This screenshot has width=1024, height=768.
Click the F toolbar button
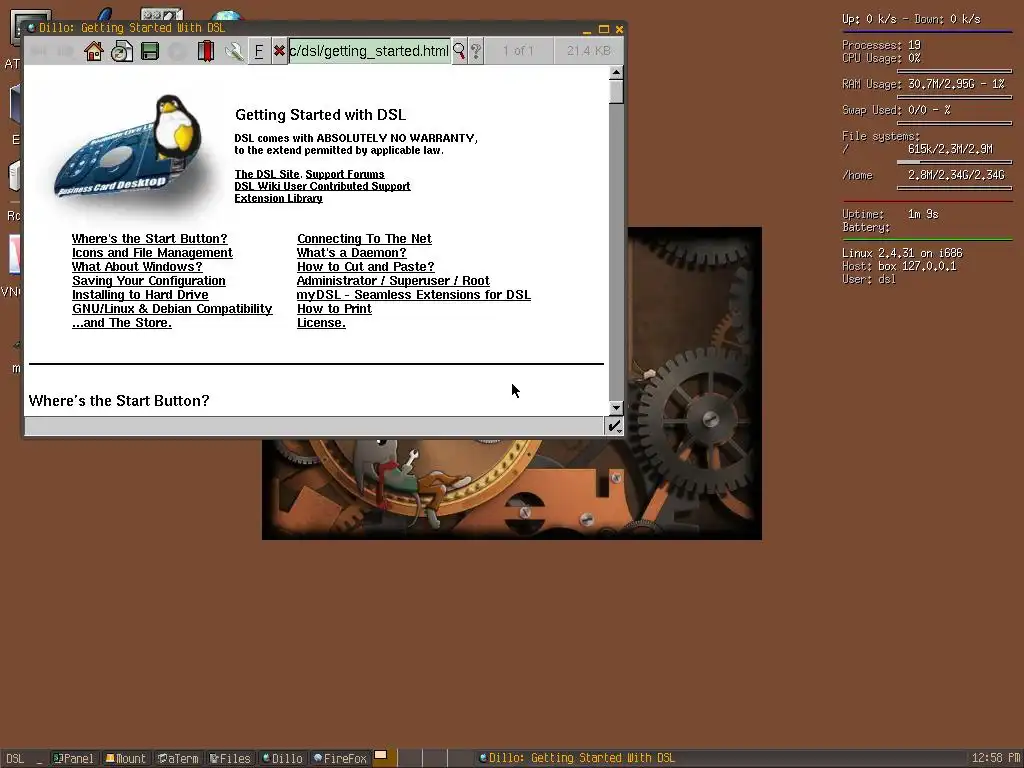tap(259, 51)
